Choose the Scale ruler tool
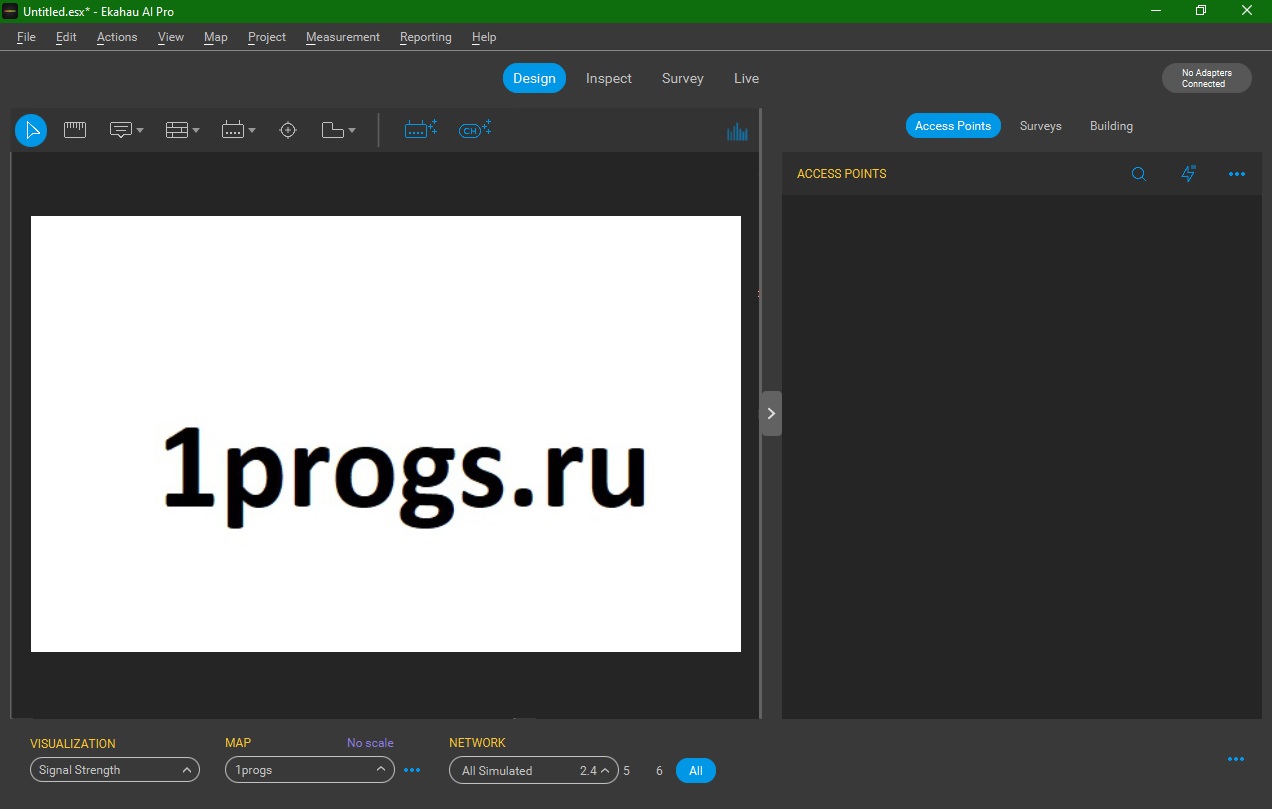This screenshot has height=809, width=1272. 75,130
